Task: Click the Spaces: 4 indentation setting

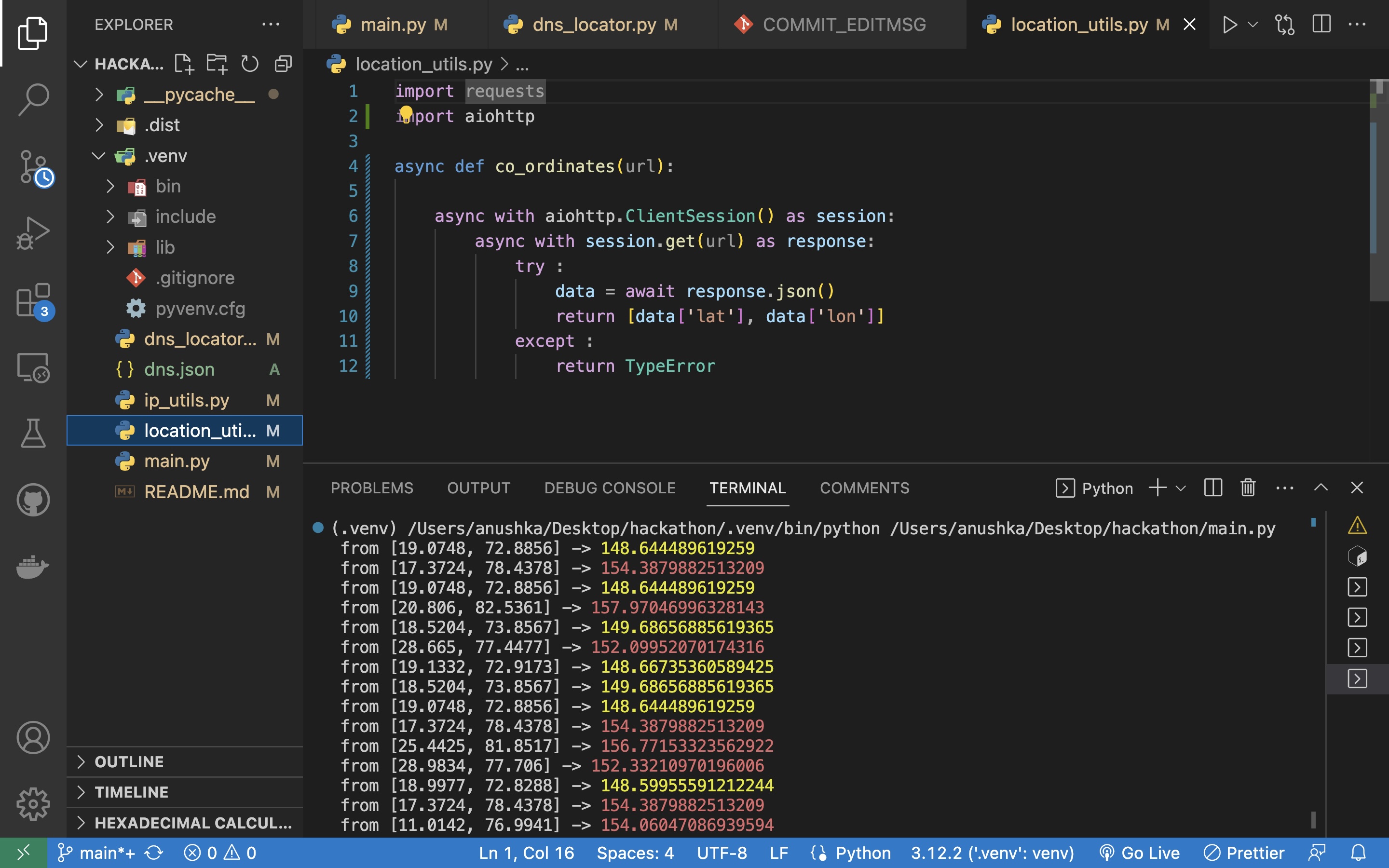Action: coord(635,853)
